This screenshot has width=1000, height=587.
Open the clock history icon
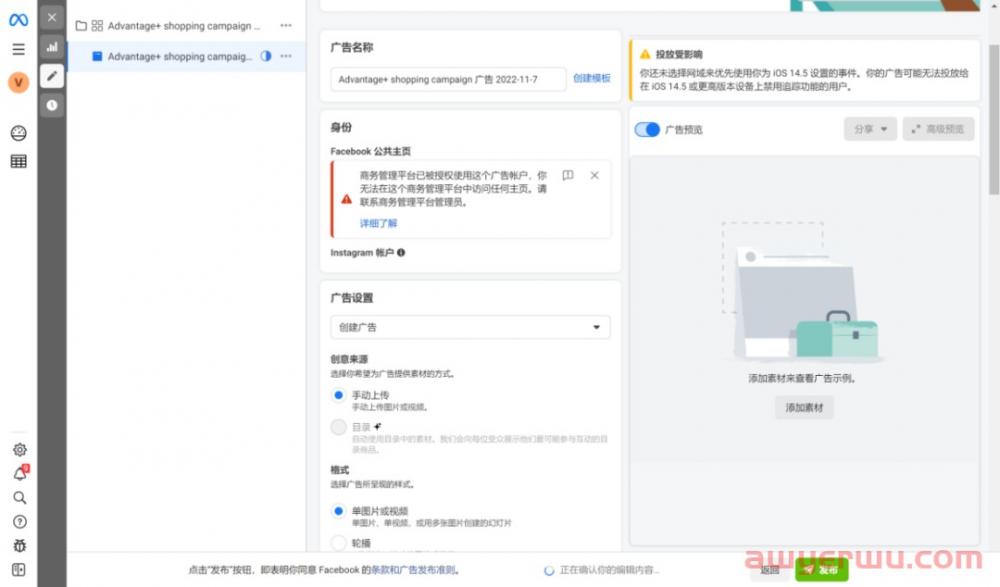pyautogui.click(x=52, y=105)
